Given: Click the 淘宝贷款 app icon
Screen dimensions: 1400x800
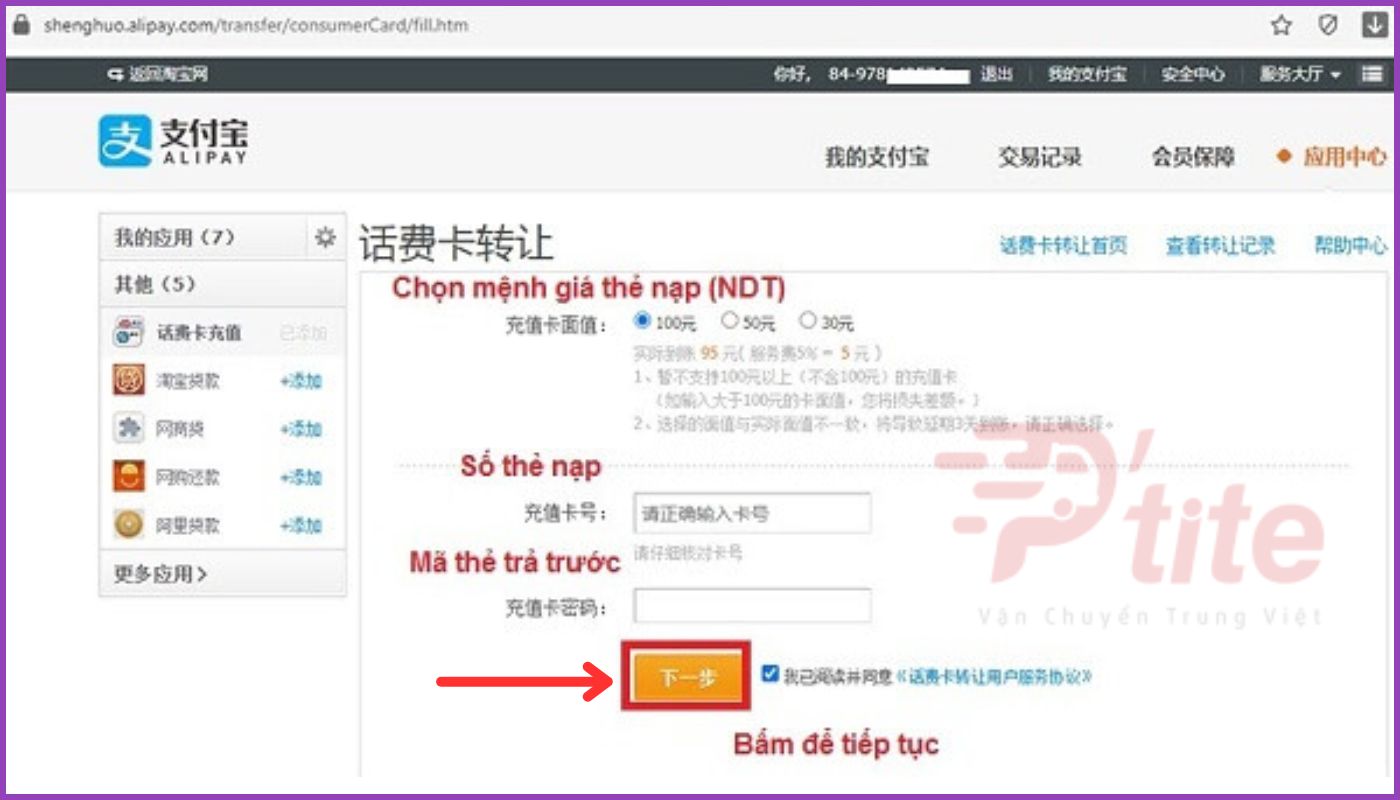Looking at the screenshot, I should pos(128,381).
